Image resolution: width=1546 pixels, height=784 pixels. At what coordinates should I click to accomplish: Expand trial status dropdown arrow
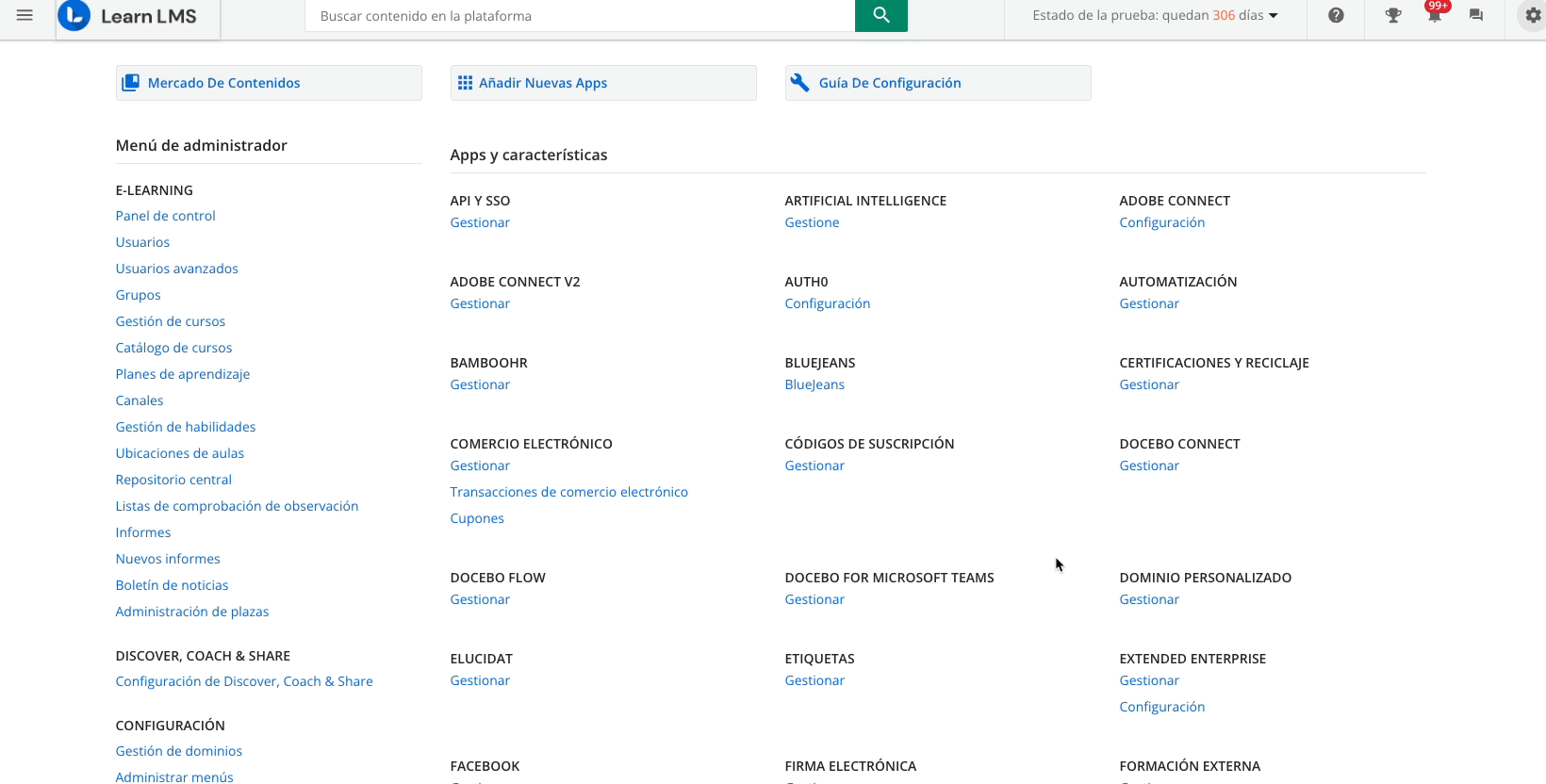tap(1274, 16)
